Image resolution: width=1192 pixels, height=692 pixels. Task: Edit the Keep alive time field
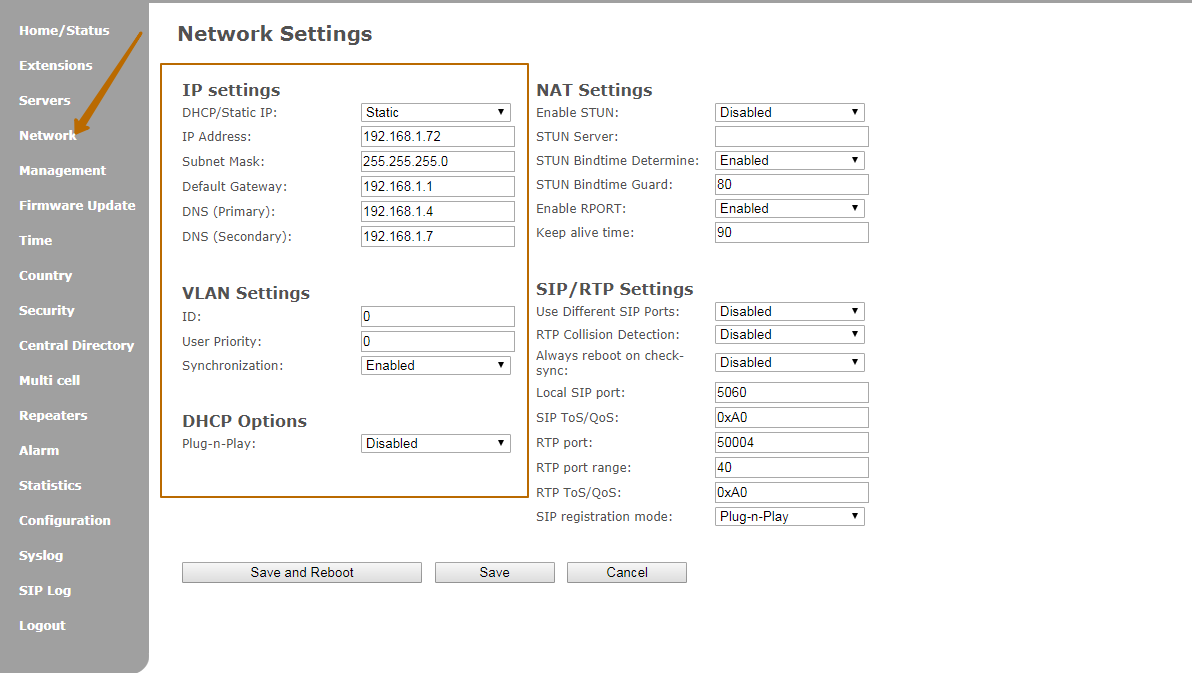pyautogui.click(x=791, y=233)
